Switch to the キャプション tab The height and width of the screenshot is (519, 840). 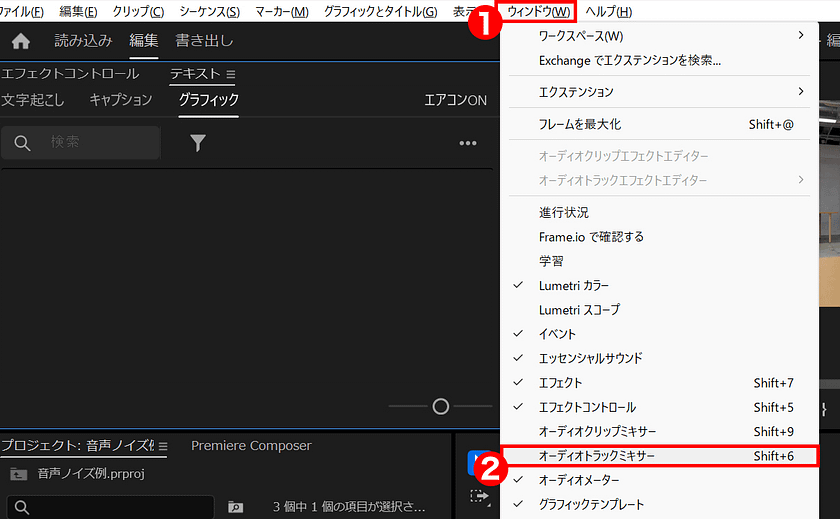pyautogui.click(x=121, y=100)
